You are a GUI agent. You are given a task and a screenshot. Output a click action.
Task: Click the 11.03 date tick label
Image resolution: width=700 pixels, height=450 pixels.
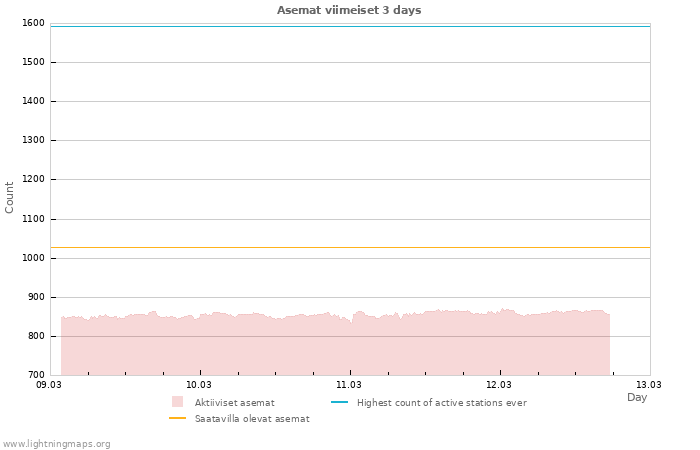click(349, 384)
